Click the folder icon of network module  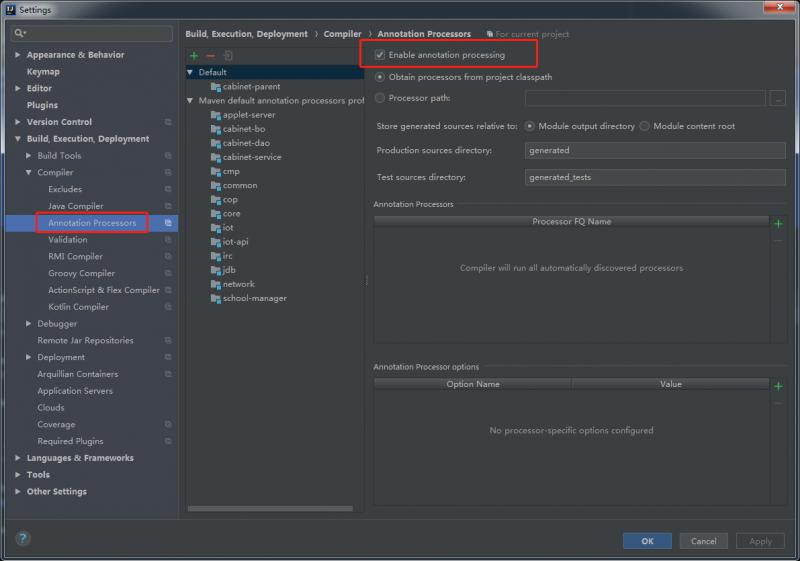pyautogui.click(x=216, y=284)
